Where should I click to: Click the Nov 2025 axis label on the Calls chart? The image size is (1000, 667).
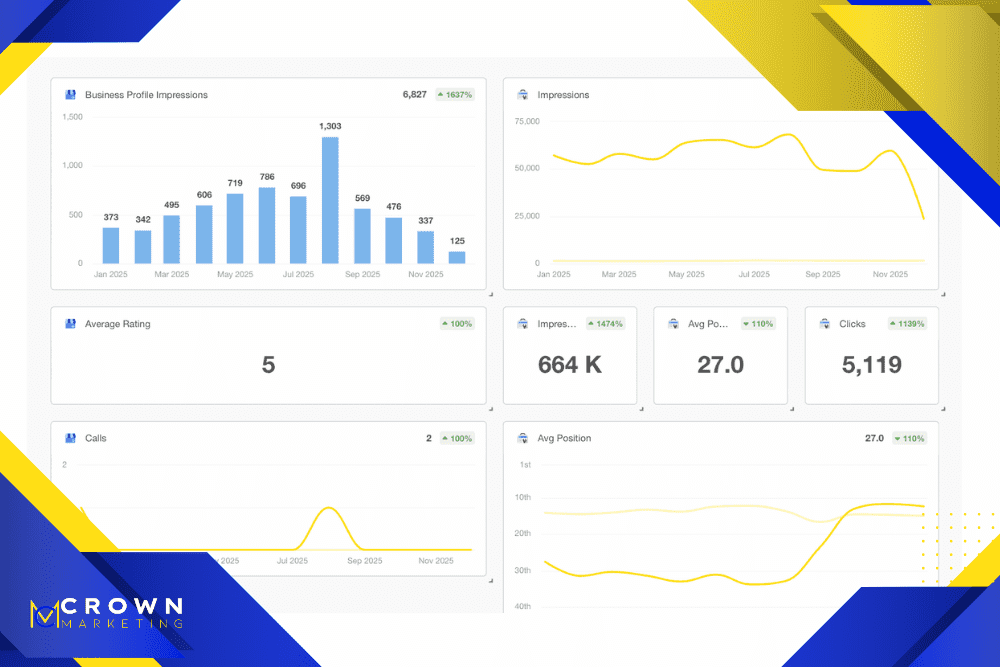(x=438, y=561)
